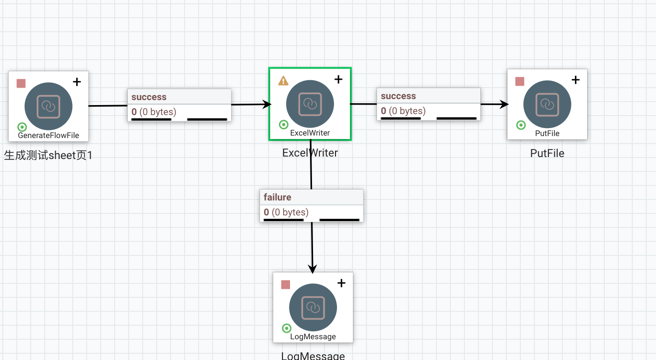This screenshot has width=656, height=360.
Task: Select the success connection before ExcelWriter
Action: tap(179, 105)
